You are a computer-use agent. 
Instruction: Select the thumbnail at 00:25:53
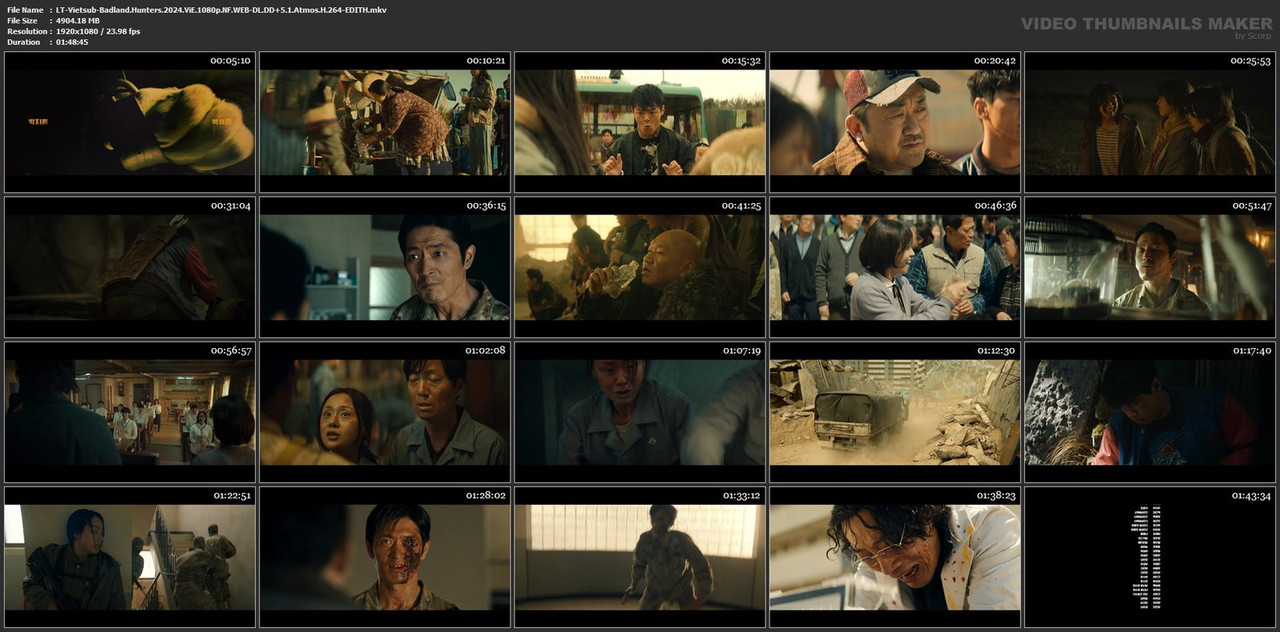[x=1150, y=122]
